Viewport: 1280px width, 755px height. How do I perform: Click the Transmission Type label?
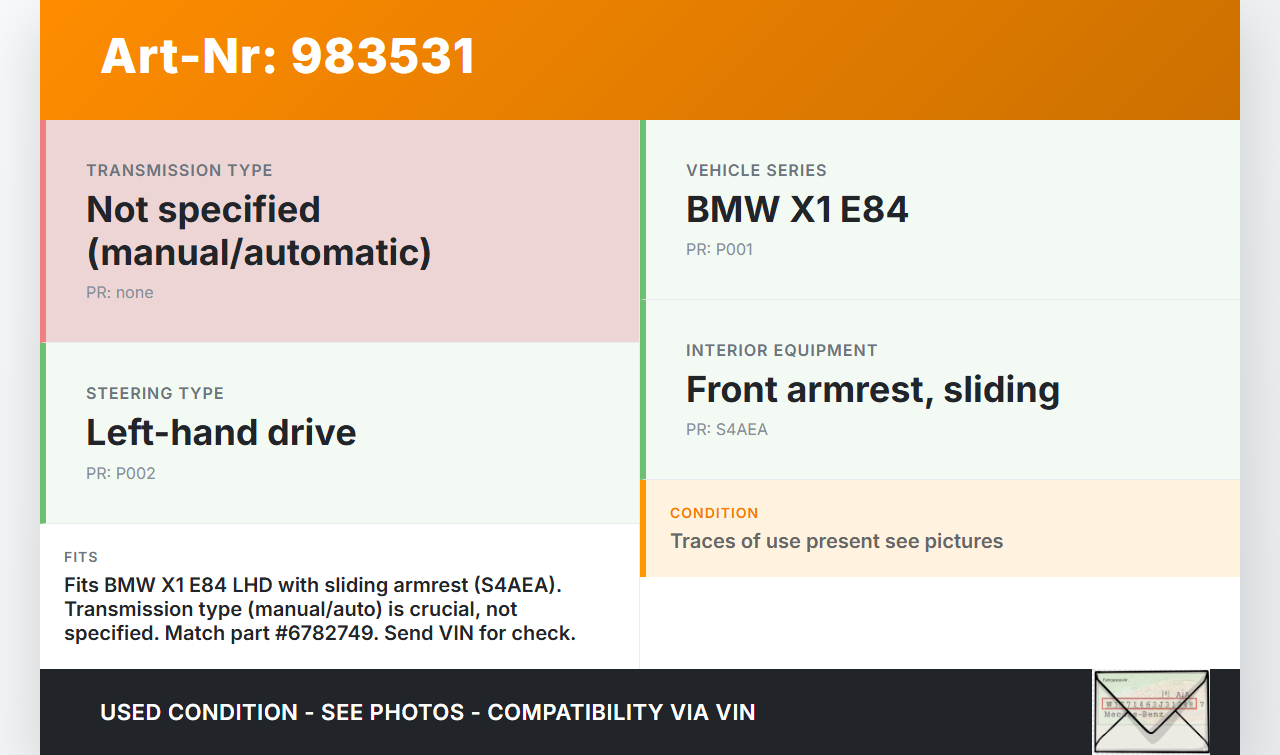click(179, 170)
